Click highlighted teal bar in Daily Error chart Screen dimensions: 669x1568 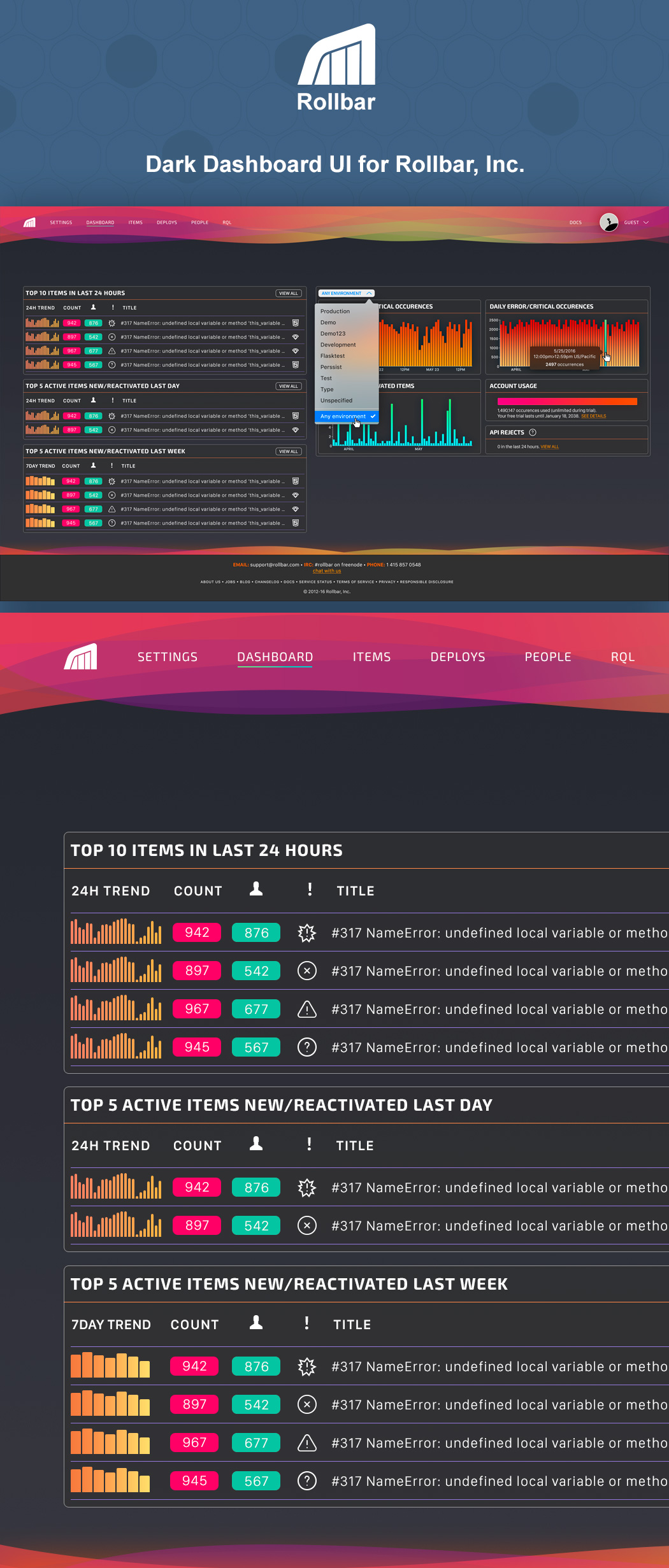coord(605,343)
